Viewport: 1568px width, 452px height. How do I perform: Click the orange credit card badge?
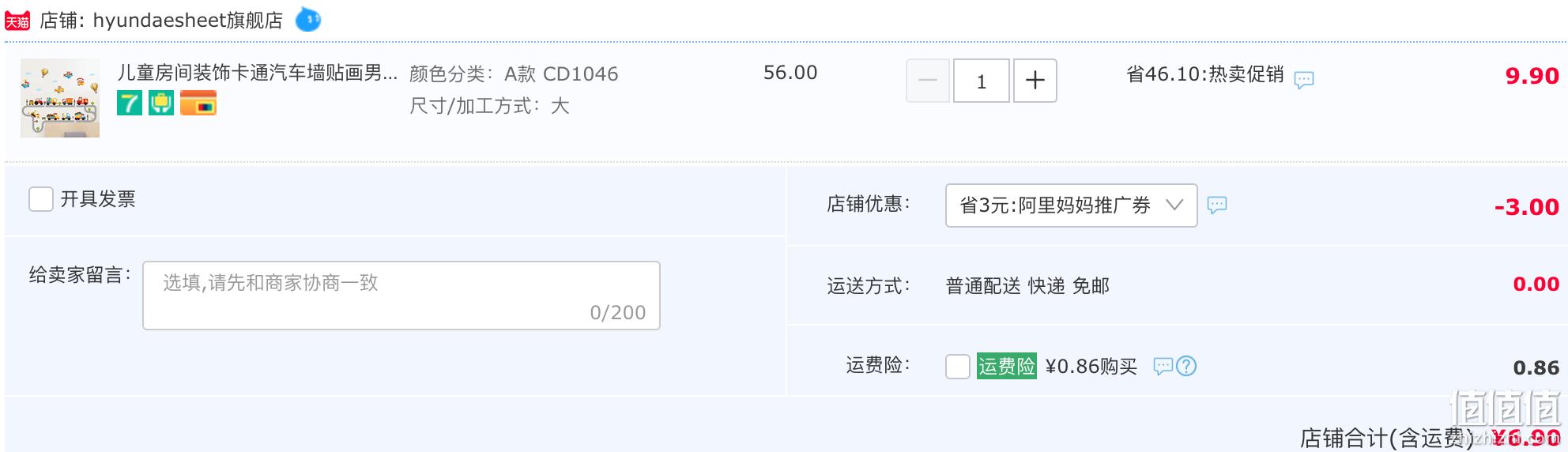(198, 103)
